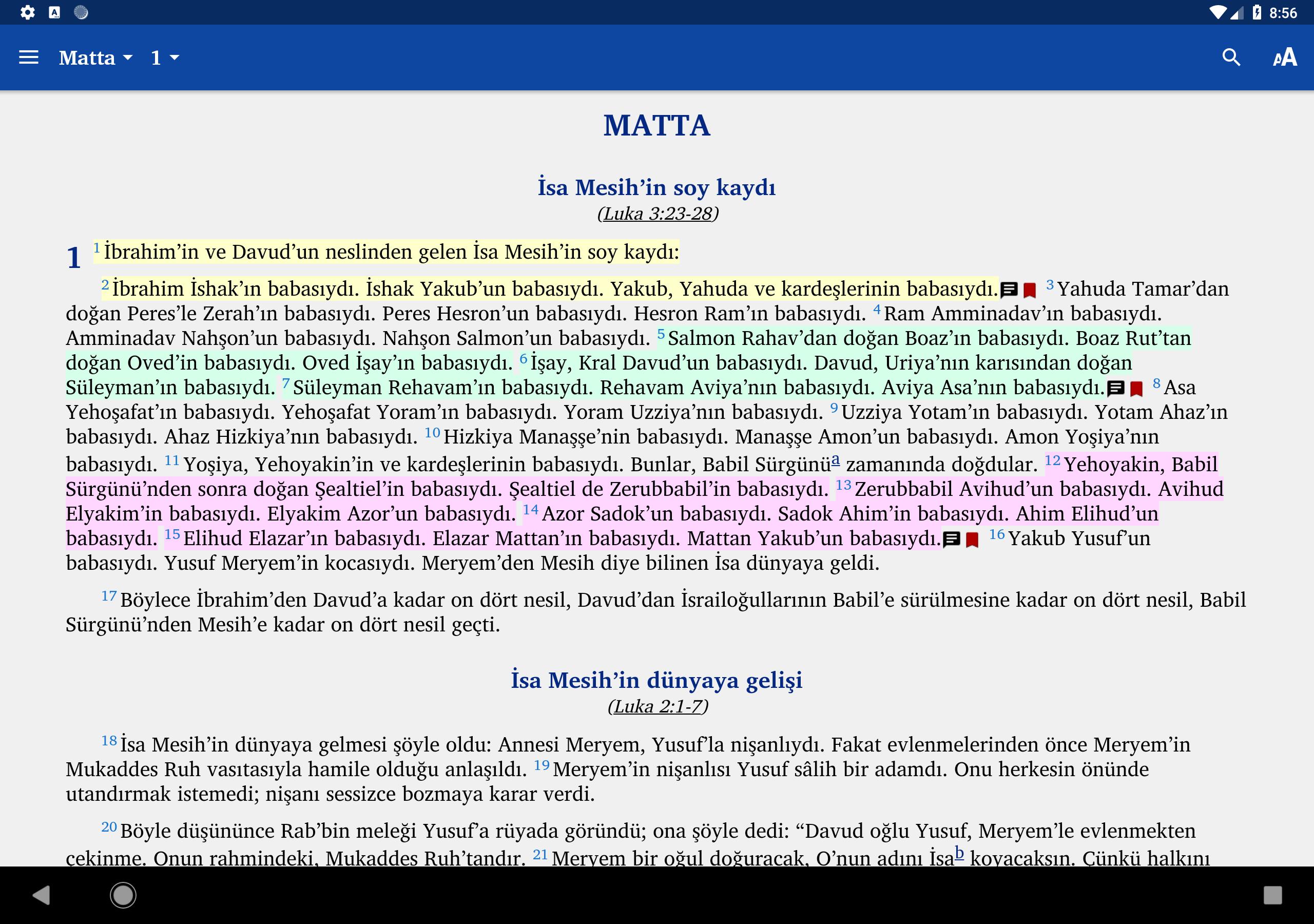Select verse number 14 before Azor Sadok'un
Viewport: 1314px width, 924px height.
pyautogui.click(x=531, y=509)
